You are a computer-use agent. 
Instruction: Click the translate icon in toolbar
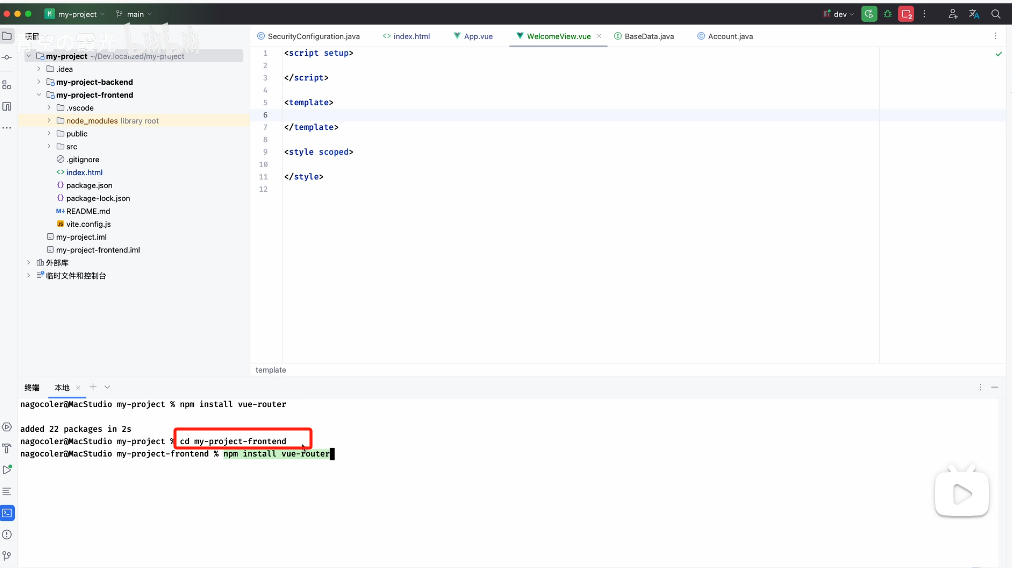974,14
